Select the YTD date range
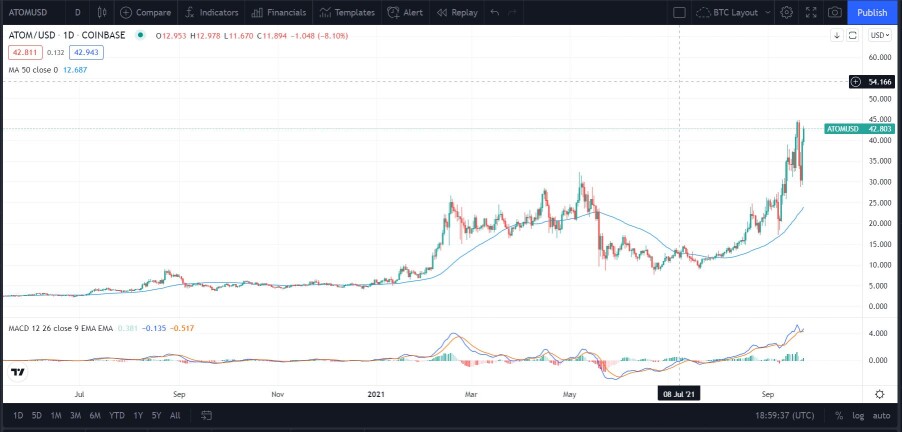The height and width of the screenshot is (432, 902). pyautogui.click(x=117, y=415)
